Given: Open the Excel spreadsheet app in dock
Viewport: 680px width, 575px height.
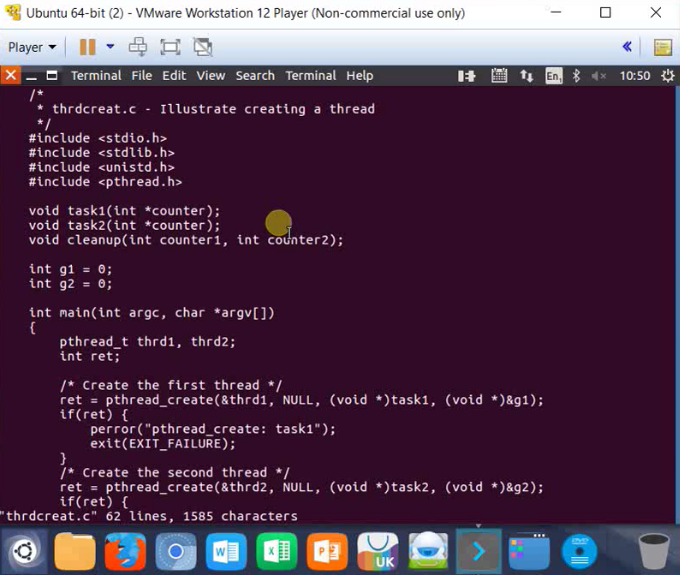Looking at the screenshot, I should pos(276,551).
